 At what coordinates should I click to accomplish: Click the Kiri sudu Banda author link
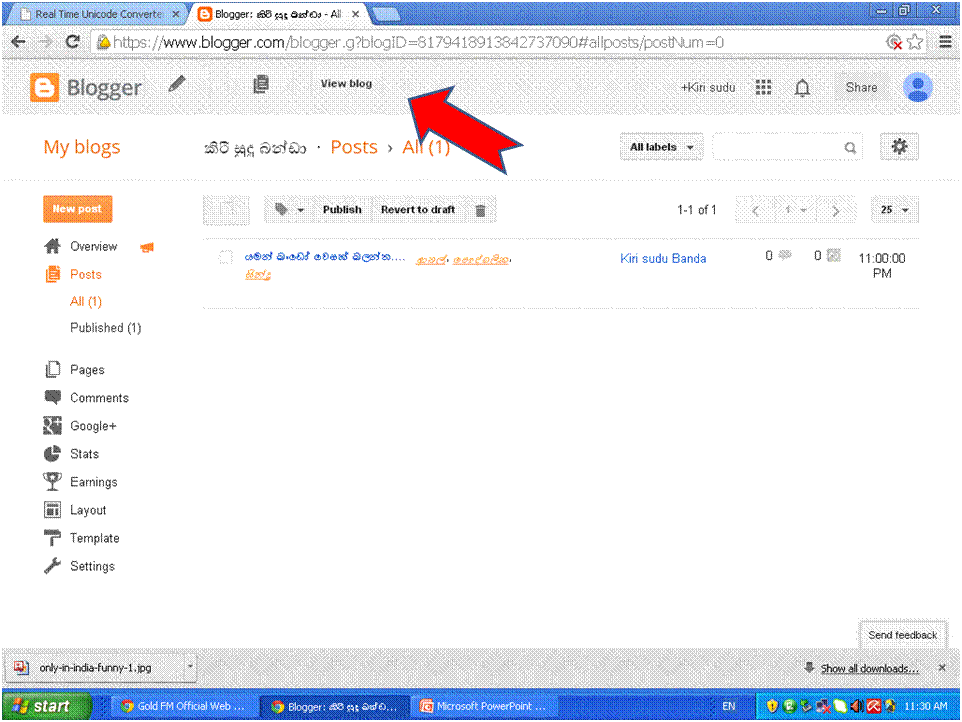tap(663, 258)
